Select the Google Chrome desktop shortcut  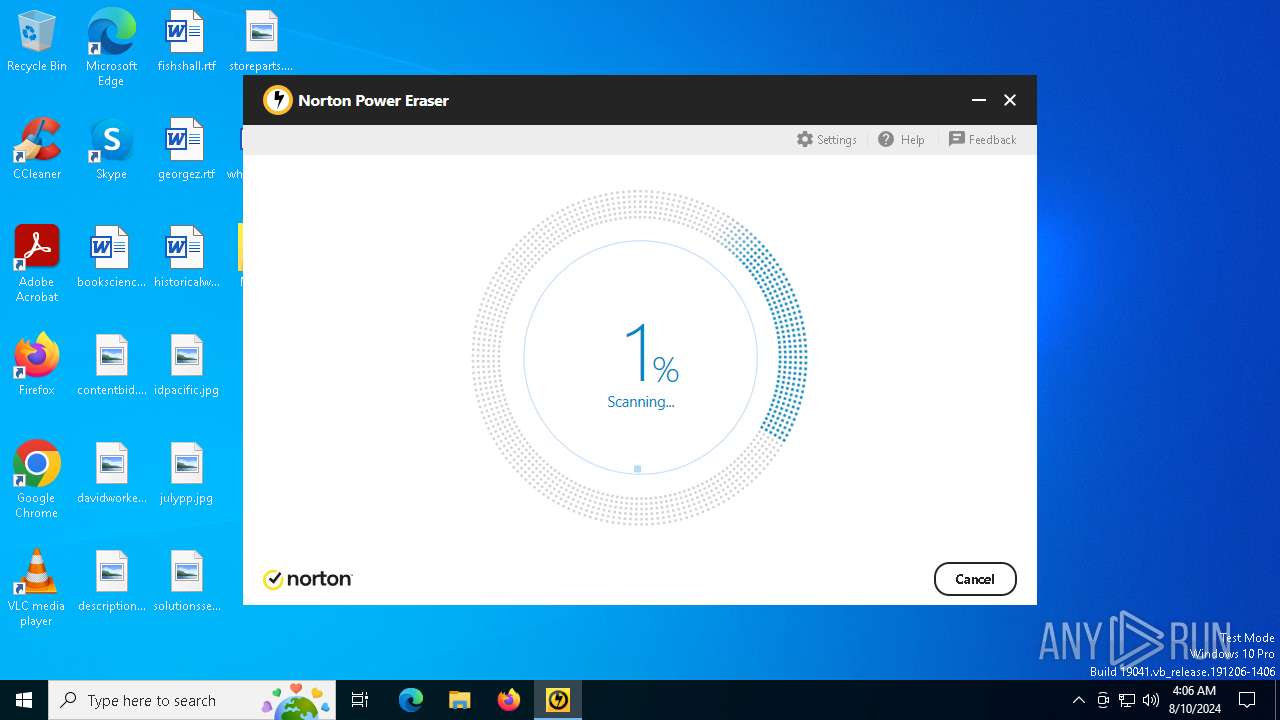(x=37, y=480)
